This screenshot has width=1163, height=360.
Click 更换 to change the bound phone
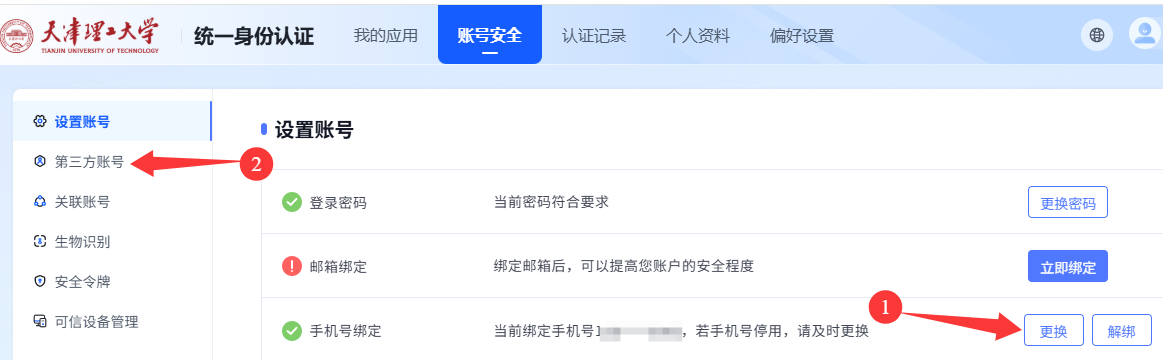pos(1054,330)
